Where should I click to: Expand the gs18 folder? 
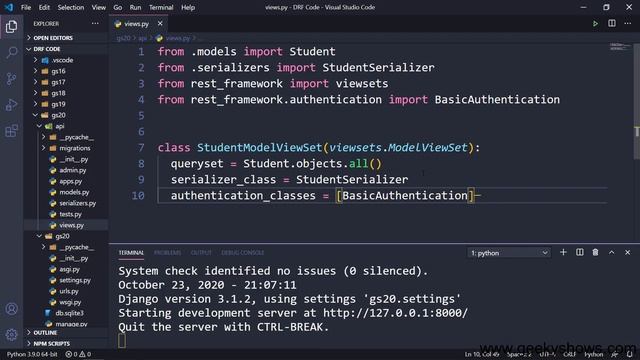[x=65, y=93]
